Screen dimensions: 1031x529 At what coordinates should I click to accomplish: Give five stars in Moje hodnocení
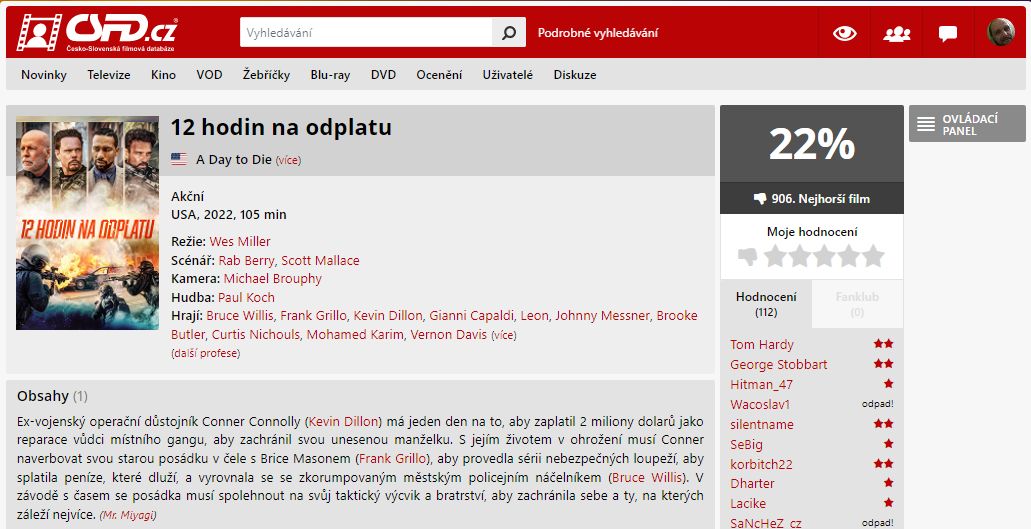click(x=873, y=256)
